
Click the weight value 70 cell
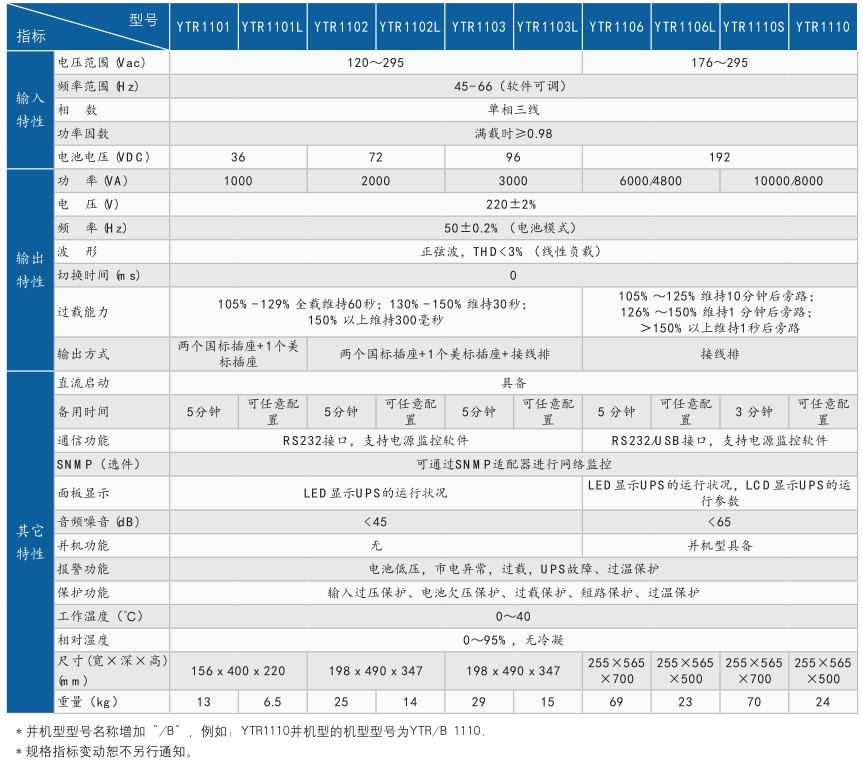point(754,702)
